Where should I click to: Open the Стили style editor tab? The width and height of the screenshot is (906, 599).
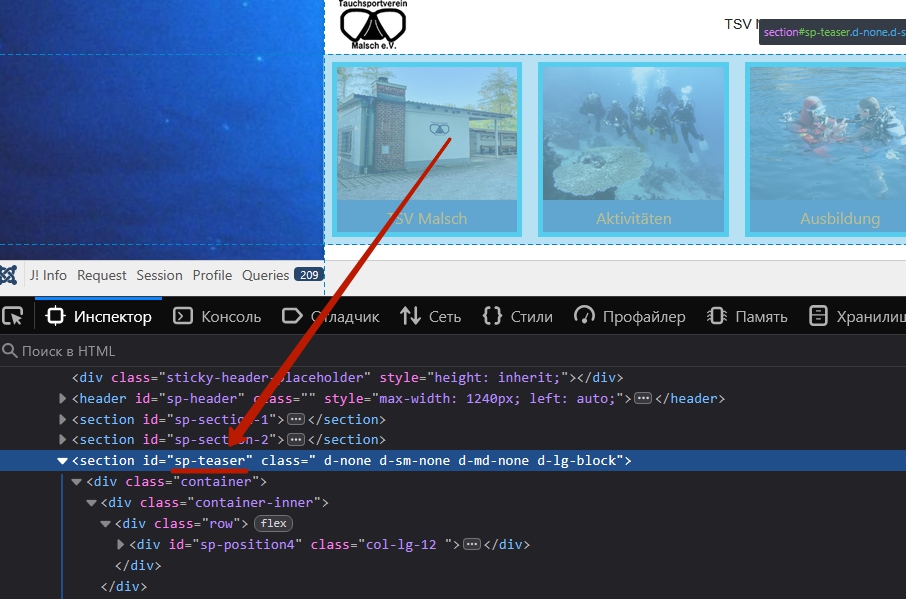click(517, 316)
